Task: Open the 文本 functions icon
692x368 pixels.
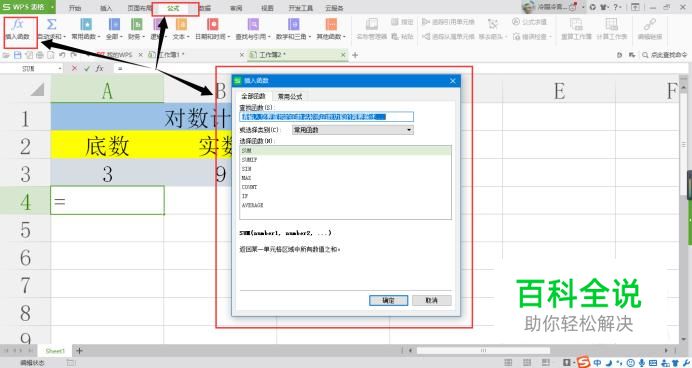Action: (181, 25)
